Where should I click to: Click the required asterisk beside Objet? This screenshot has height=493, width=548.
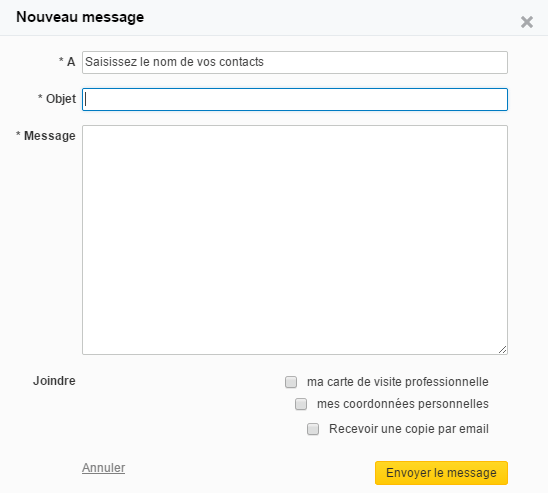40,96
